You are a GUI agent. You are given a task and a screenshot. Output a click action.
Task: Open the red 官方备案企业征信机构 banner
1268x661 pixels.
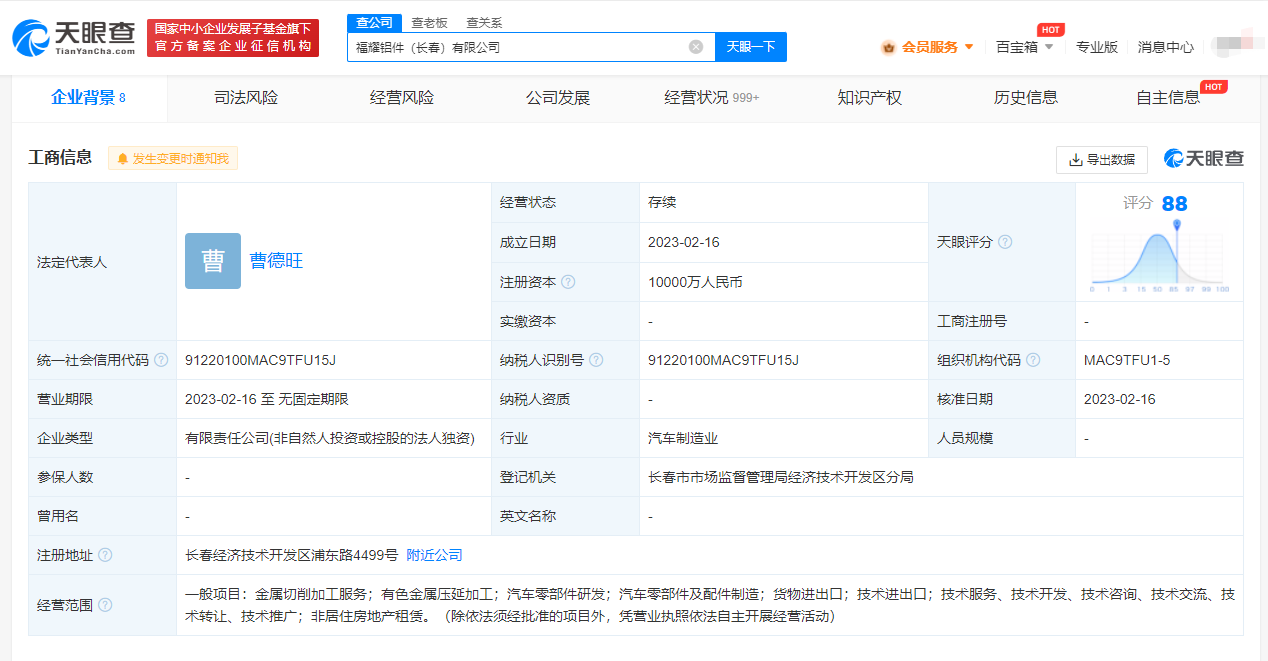pyautogui.click(x=233, y=38)
